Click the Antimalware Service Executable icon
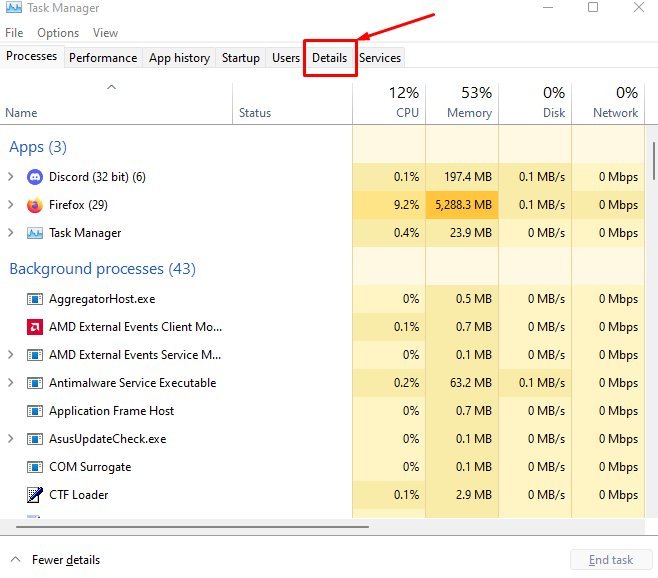This screenshot has height=578, width=658. click(34, 383)
